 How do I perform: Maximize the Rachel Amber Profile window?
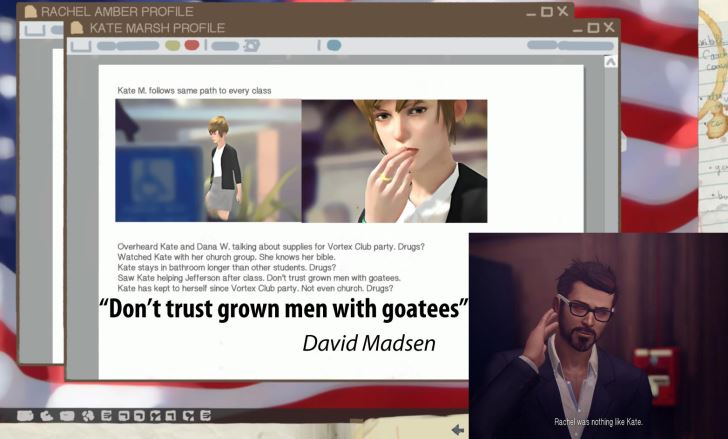[547, 12]
